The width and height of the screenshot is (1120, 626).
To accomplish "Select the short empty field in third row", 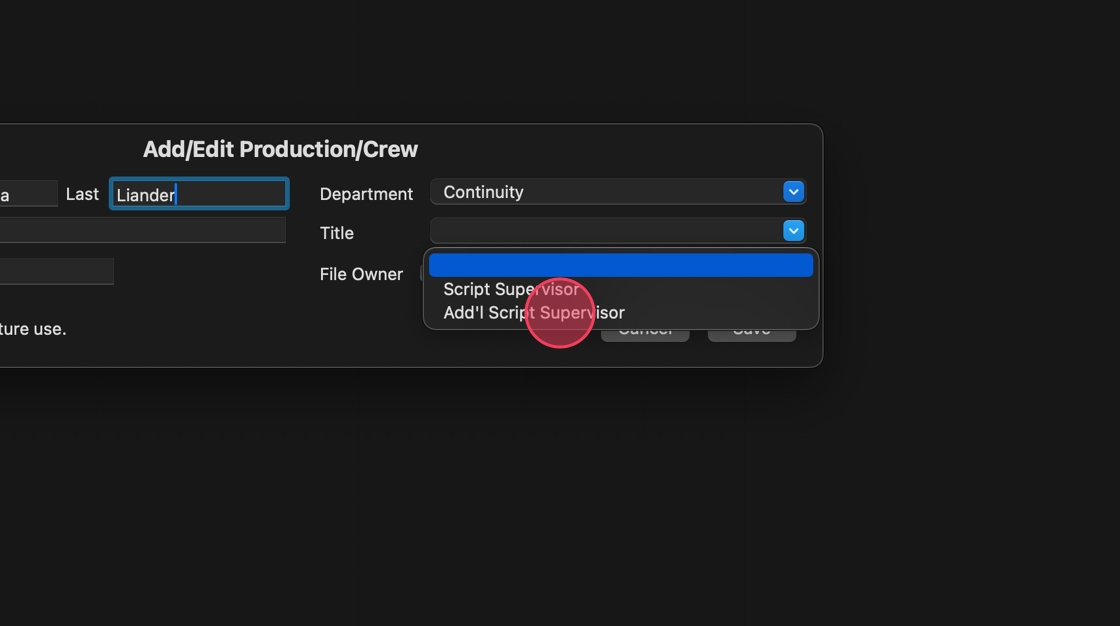I will 56,271.
